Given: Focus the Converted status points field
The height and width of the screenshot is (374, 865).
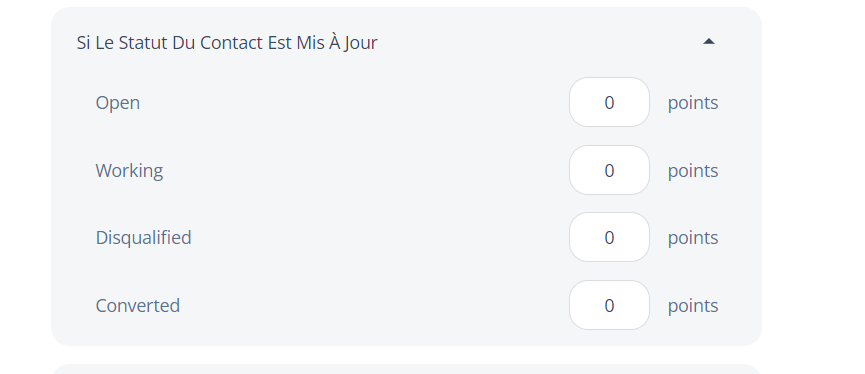Looking at the screenshot, I should coord(609,305).
